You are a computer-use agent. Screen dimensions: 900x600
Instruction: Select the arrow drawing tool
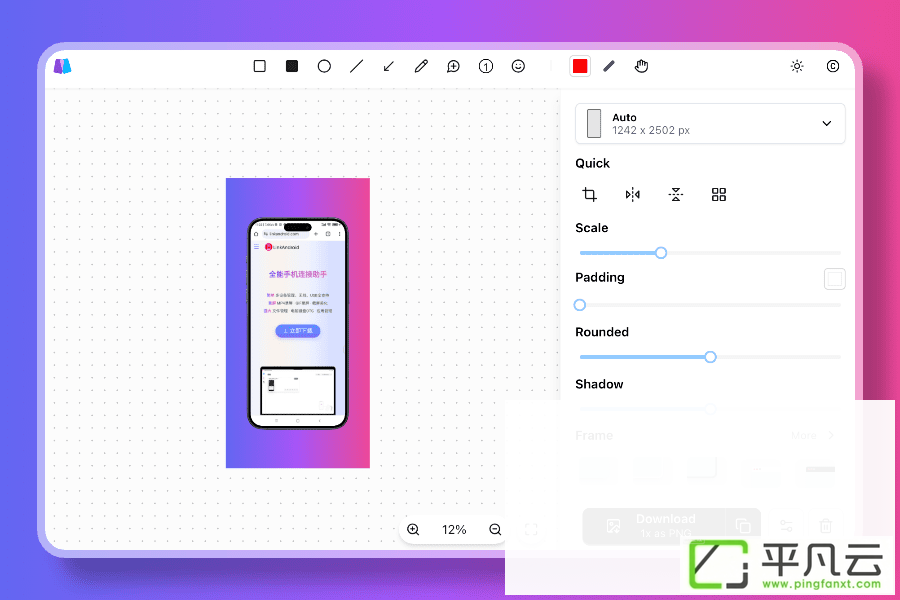click(x=389, y=66)
